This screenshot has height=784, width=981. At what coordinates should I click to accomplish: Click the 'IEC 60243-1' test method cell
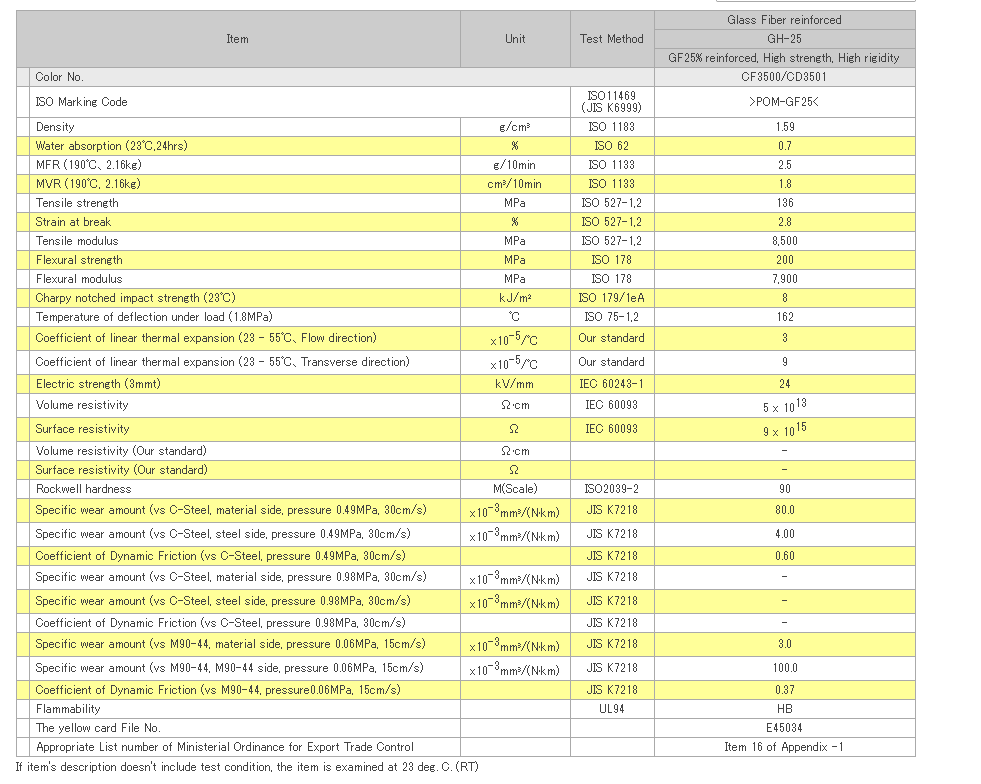coord(612,384)
